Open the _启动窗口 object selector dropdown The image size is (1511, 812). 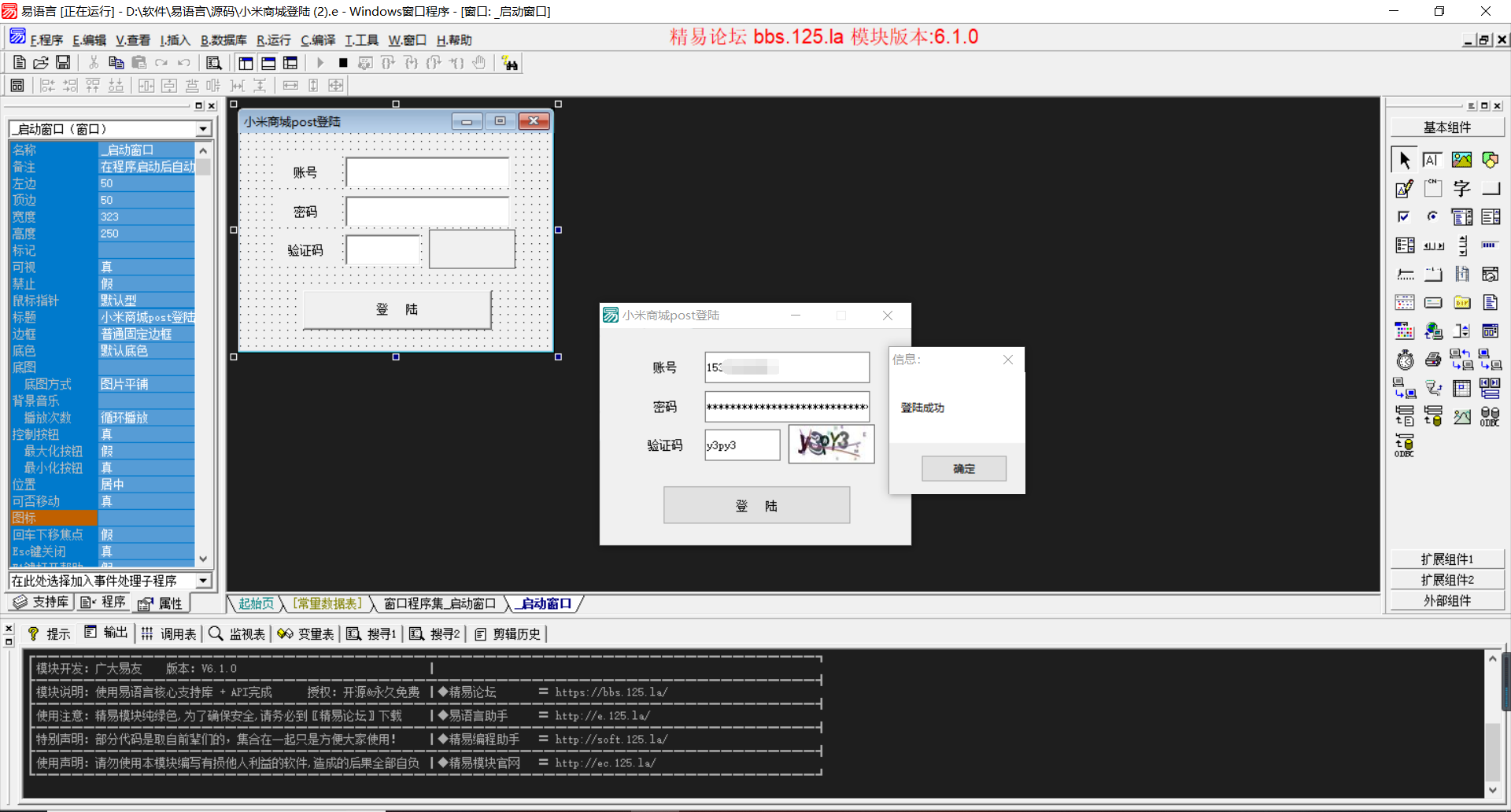click(x=203, y=129)
